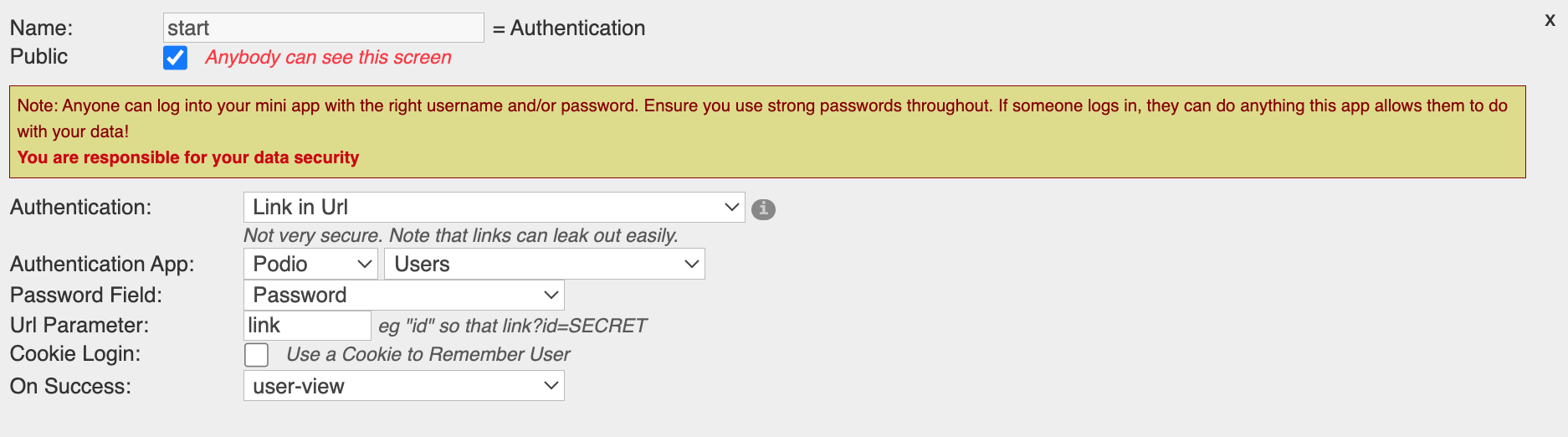1568x437 pixels.
Task: Expand the Users app dropdown
Action: [x=545, y=264]
